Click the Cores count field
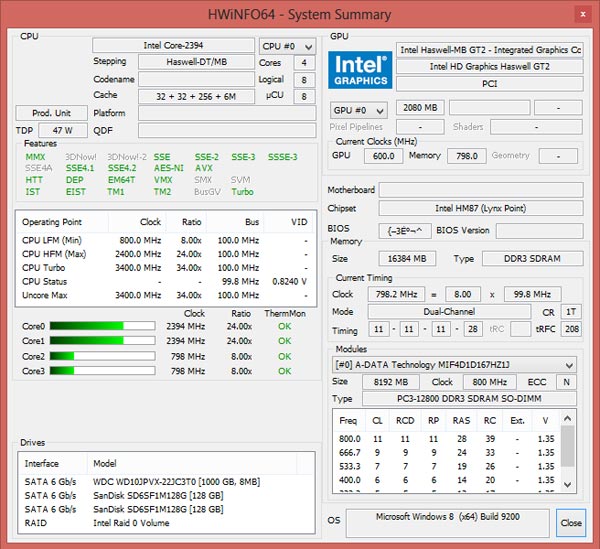Image resolution: width=600 pixels, height=549 pixels. click(x=304, y=63)
